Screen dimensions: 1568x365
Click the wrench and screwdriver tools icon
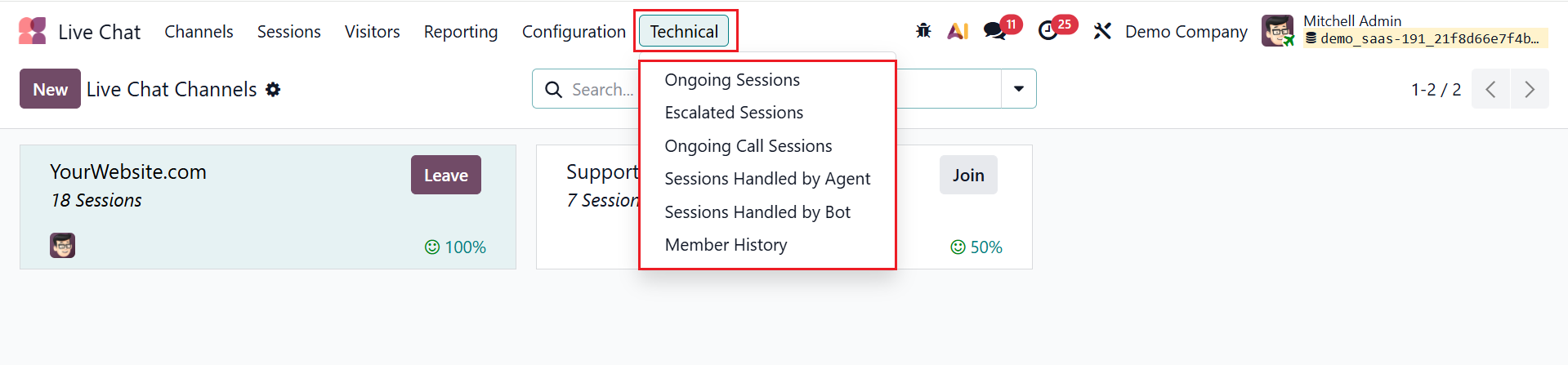(x=1102, y=31)
